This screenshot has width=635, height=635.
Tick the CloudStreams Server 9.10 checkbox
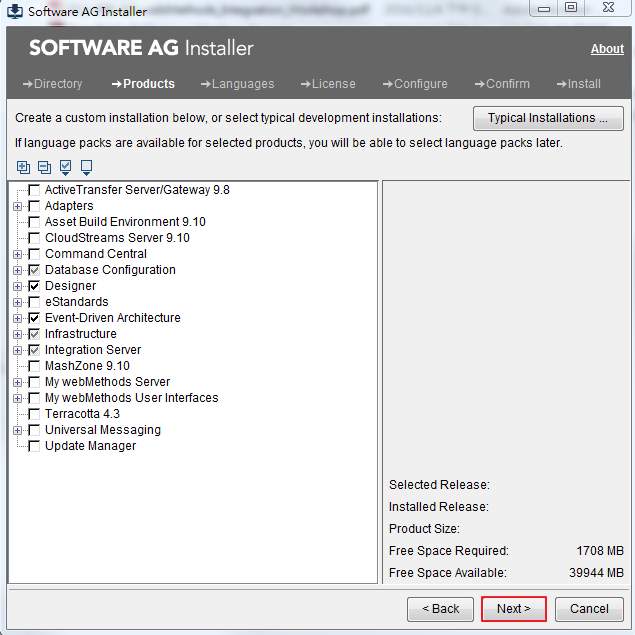click(x=34, y=238)
